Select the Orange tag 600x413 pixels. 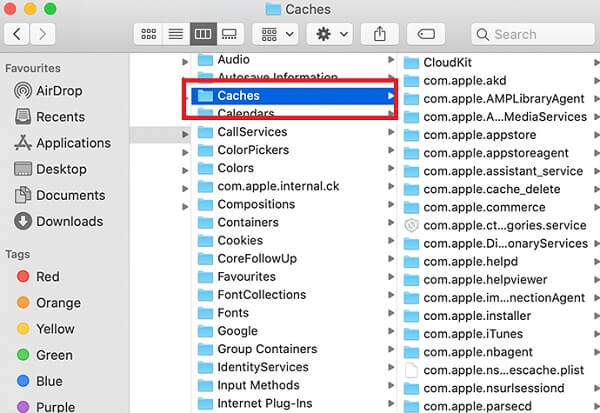pos(49,303)
